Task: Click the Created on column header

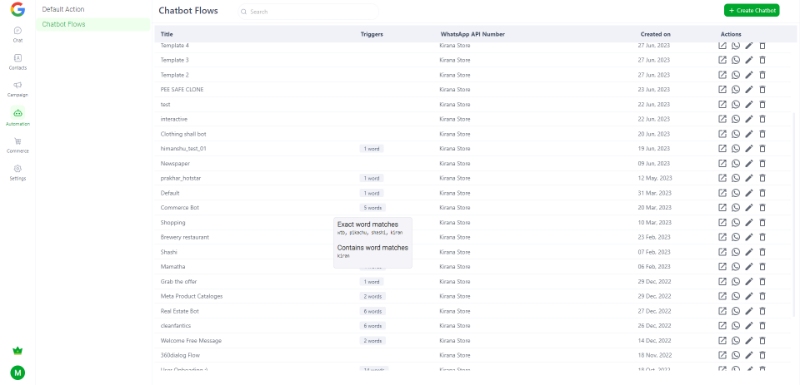Action: (x=656, y=34)
